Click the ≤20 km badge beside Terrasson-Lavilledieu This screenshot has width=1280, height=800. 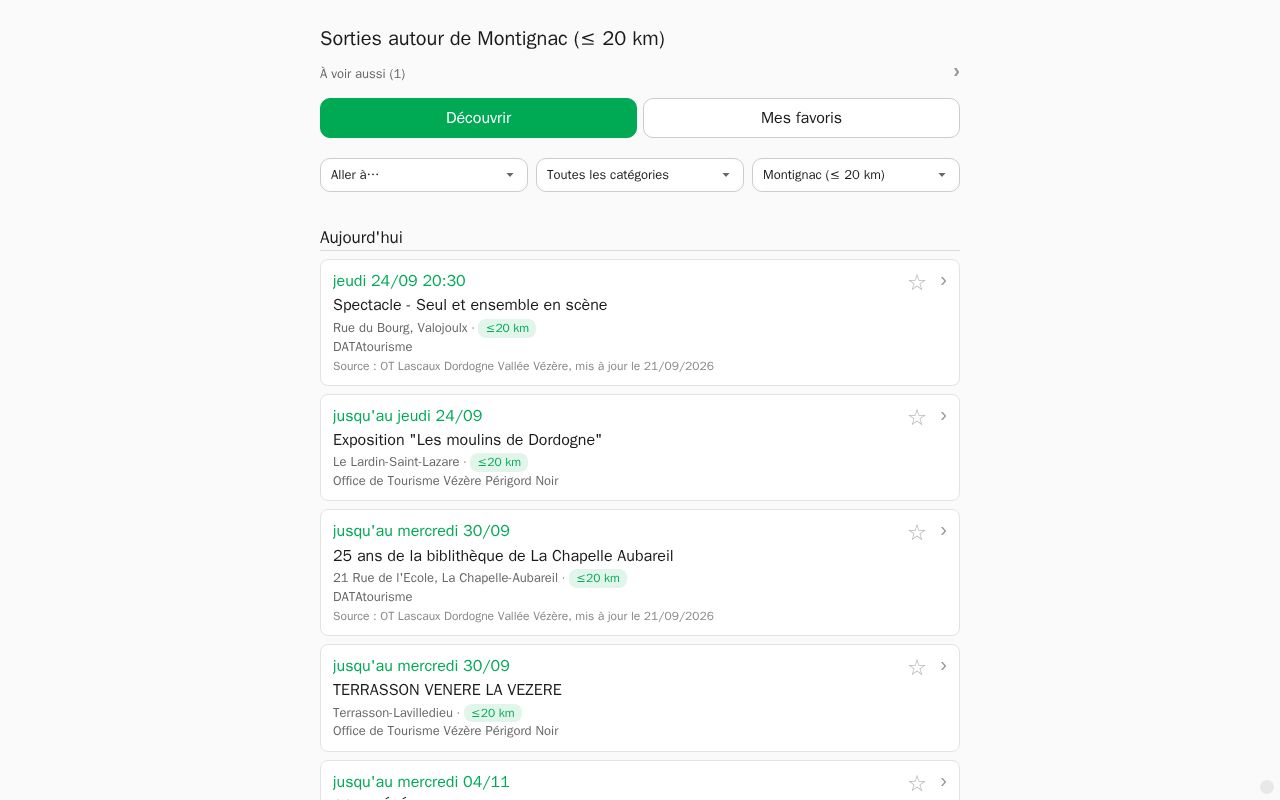[x=493, y=713]
